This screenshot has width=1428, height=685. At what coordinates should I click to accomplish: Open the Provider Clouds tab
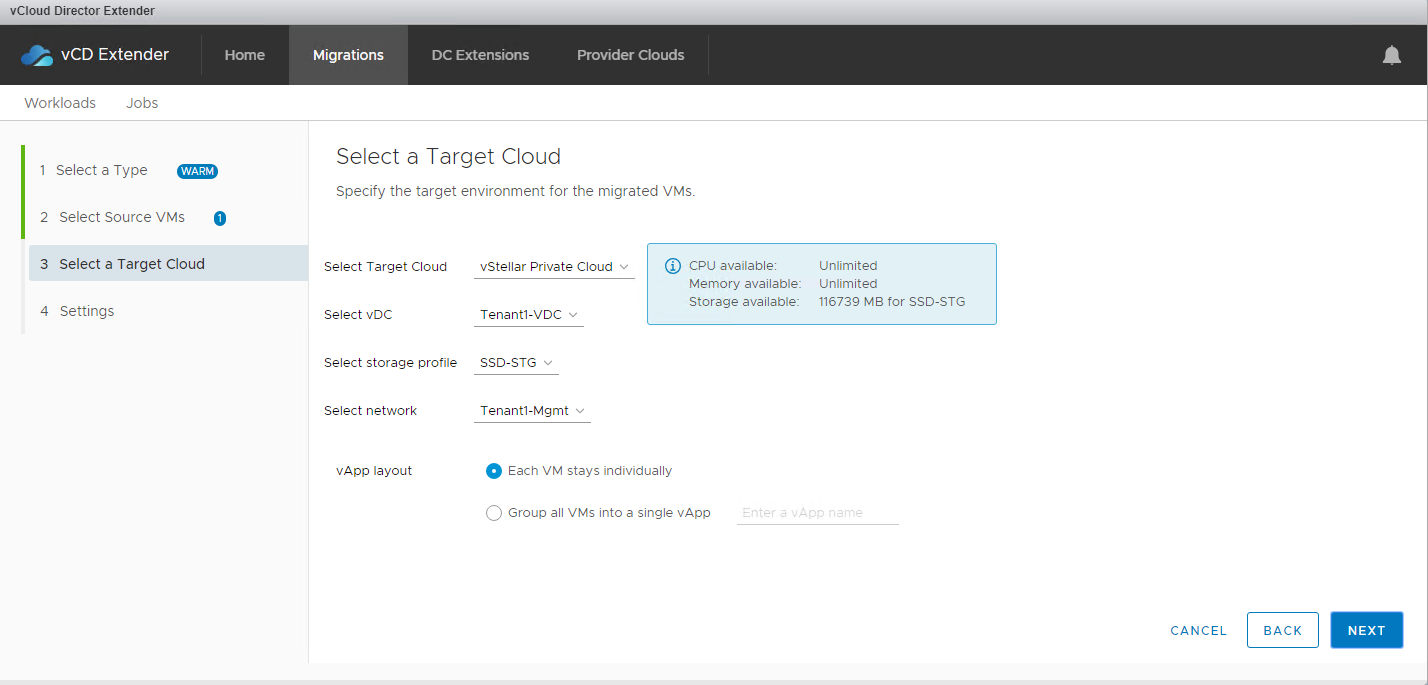630,55
